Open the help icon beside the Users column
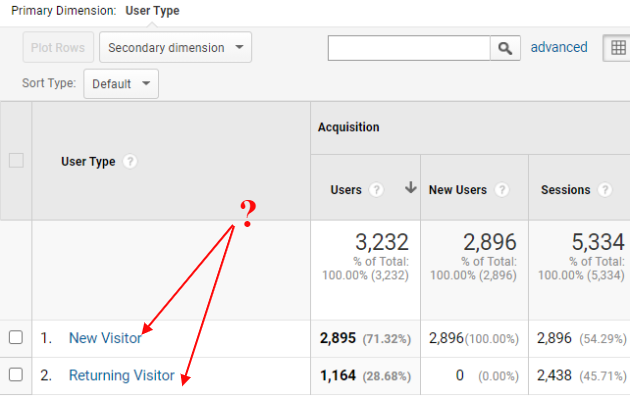 pyautogui.click(x=376, y=190)
